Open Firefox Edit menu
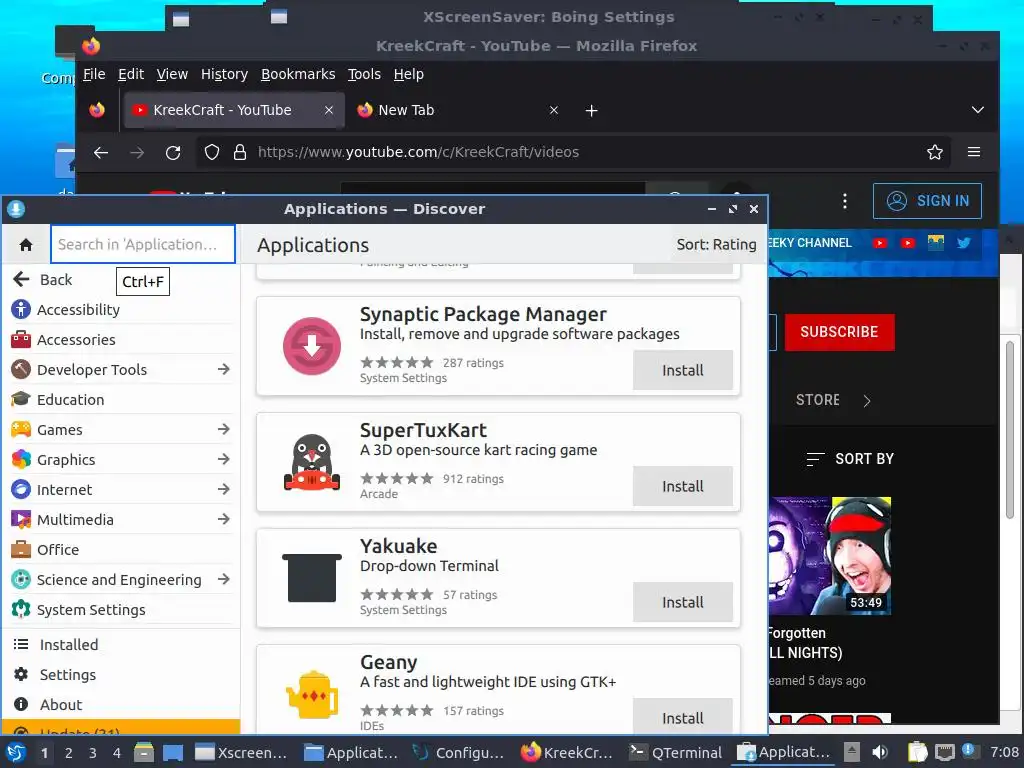 [131, 74]
